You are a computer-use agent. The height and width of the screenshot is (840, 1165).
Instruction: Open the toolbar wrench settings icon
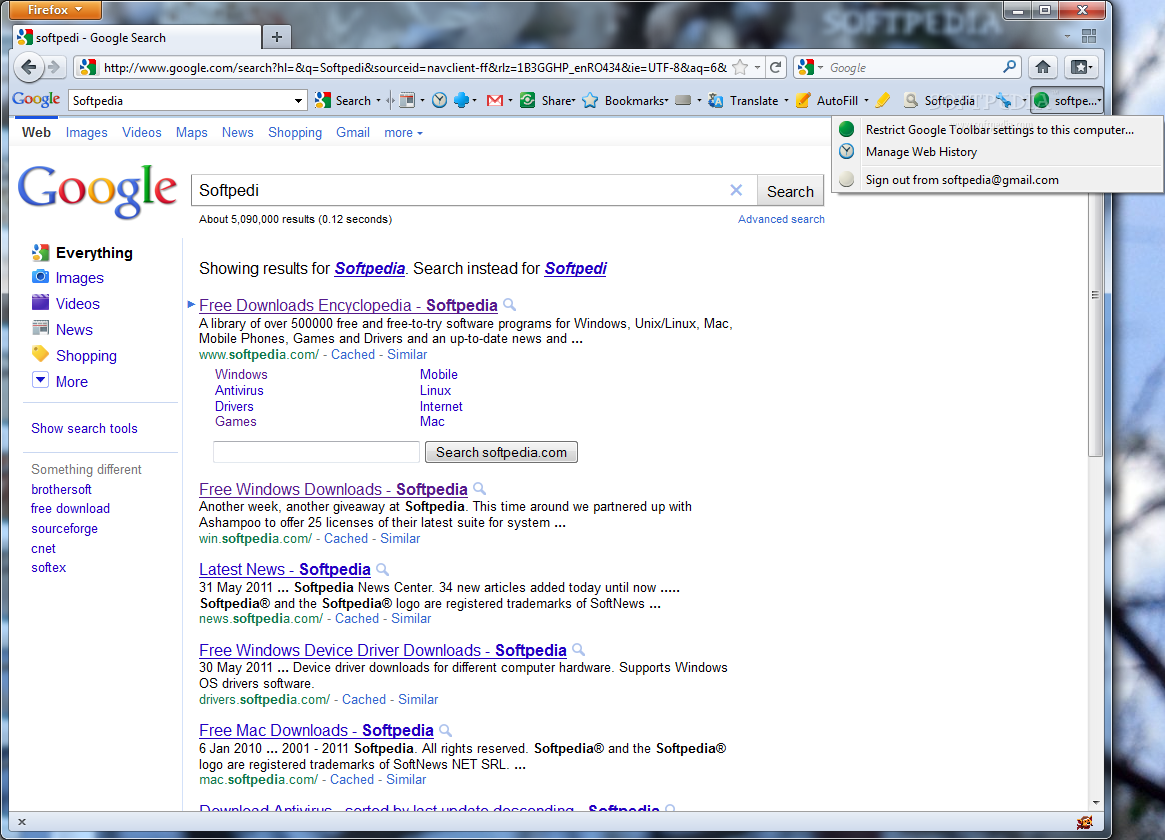click(1005, 100)
